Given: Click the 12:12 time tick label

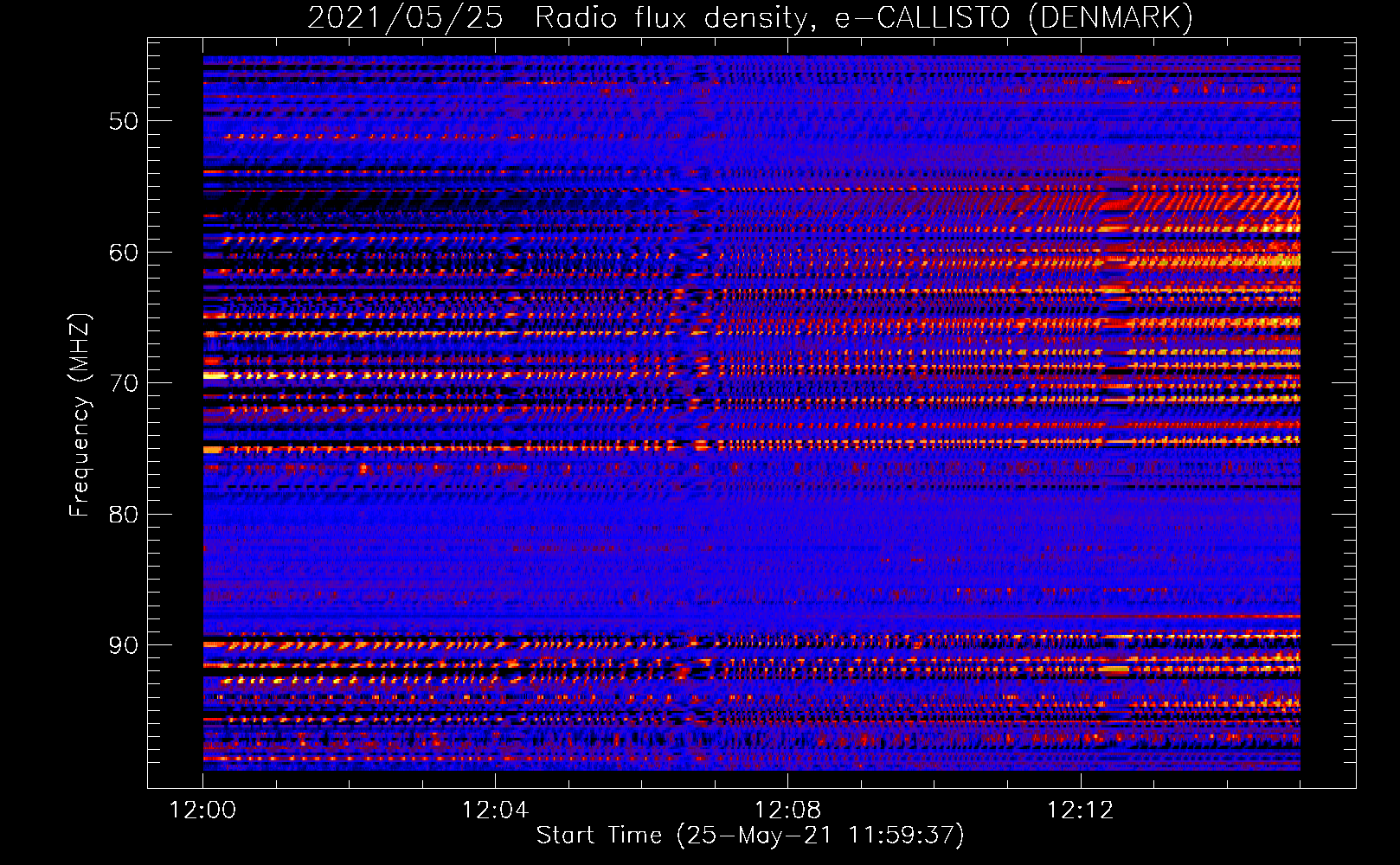Looking at the screenshot, I should (x=1080, y=811).
